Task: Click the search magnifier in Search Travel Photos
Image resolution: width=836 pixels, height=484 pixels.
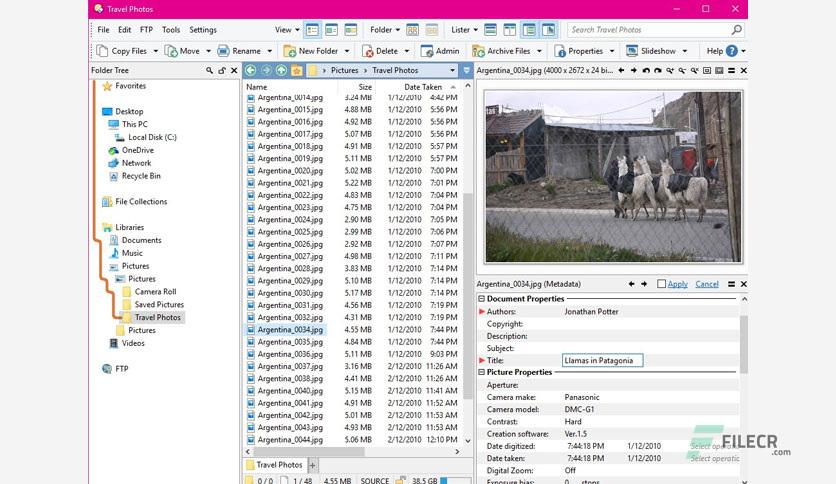Action: coord(736,30)
